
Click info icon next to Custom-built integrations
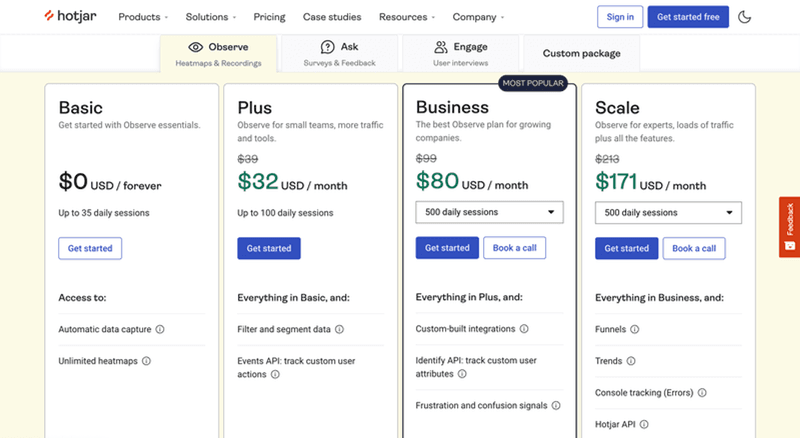coord(524,329)
